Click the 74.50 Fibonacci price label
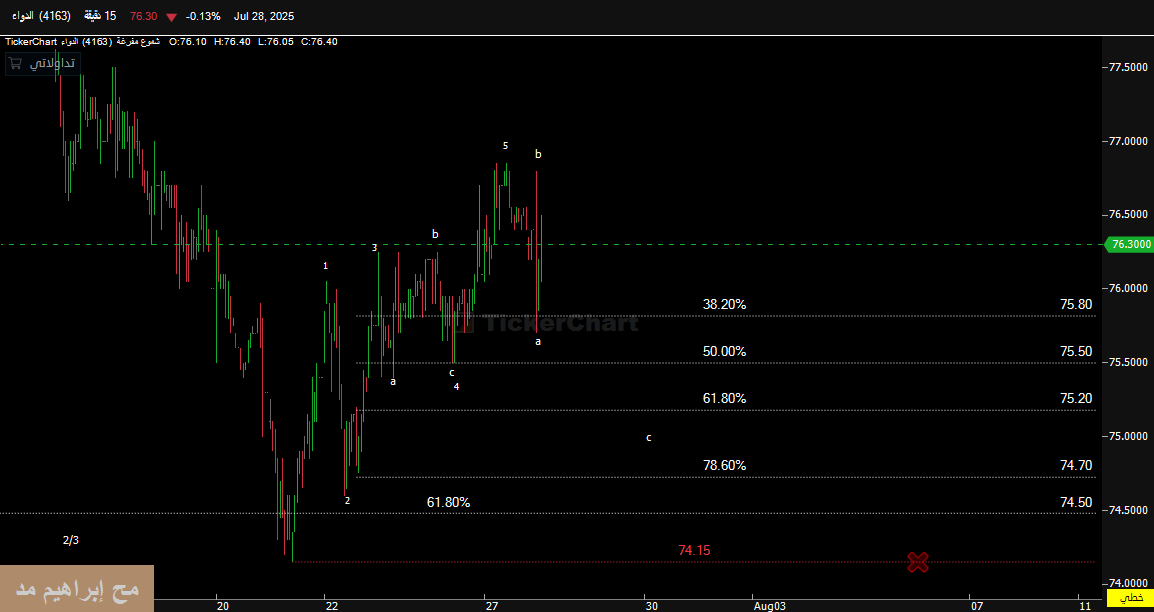Image resolution: width=1154 pixels, height=612 pixels. (1076, 502)
